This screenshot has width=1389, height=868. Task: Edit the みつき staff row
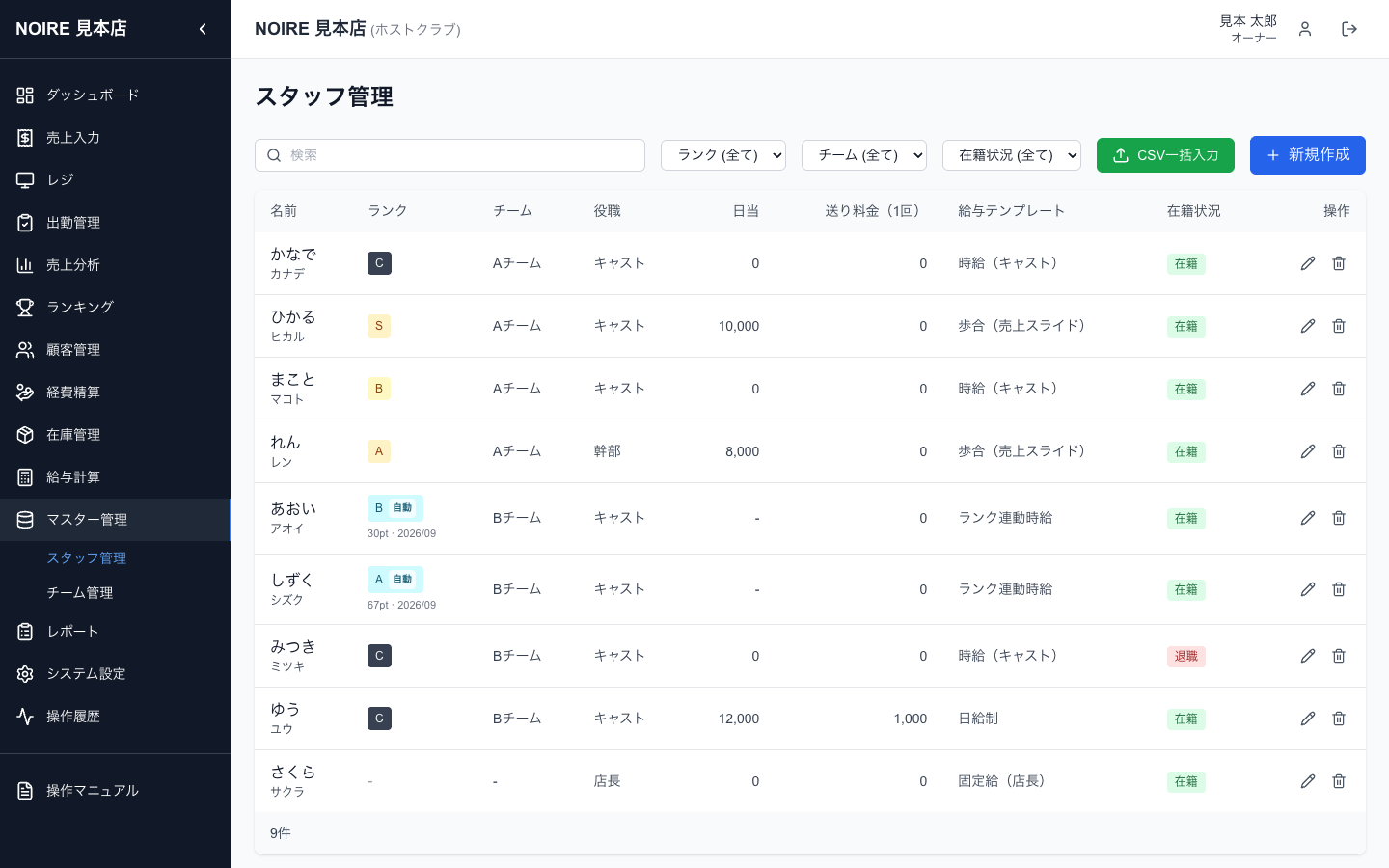pyautogui.click(x=1308, y=656)
